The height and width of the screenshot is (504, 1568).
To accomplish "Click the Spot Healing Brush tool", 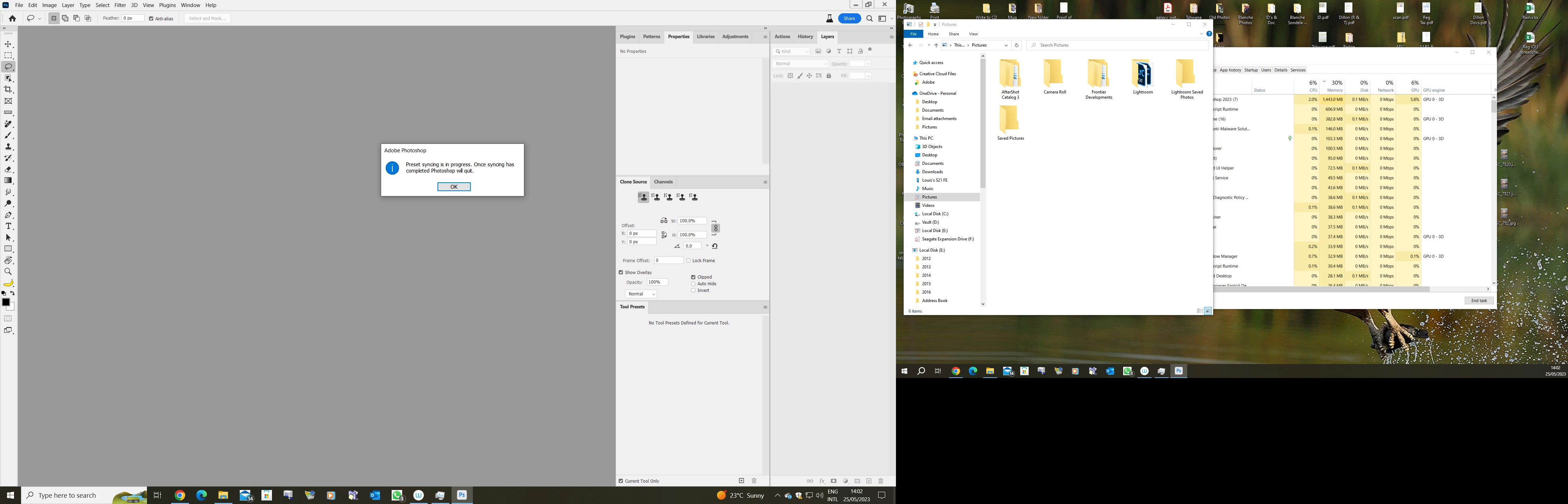I will point(8,124).
